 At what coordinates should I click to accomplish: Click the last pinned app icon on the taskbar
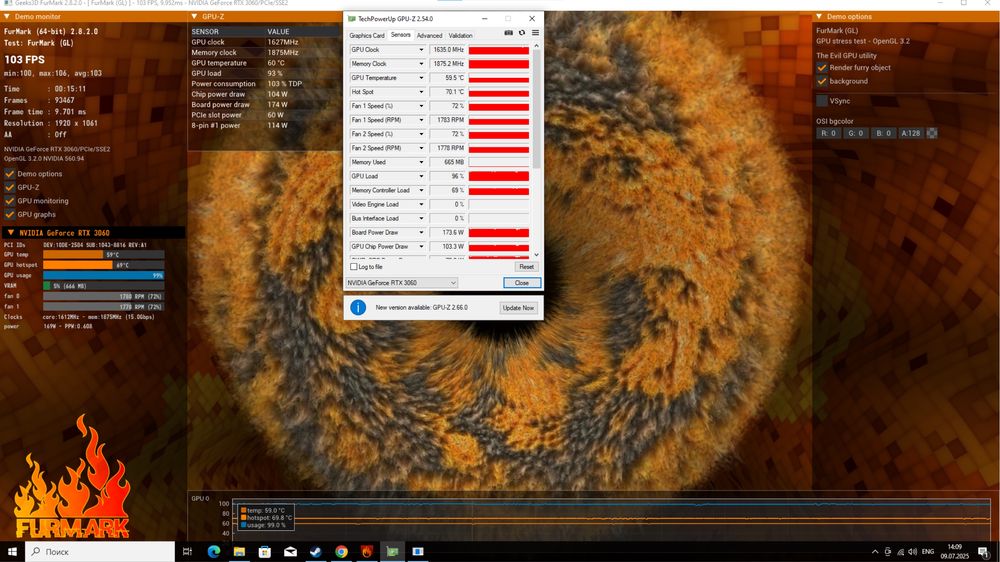[x=418, y=551]
